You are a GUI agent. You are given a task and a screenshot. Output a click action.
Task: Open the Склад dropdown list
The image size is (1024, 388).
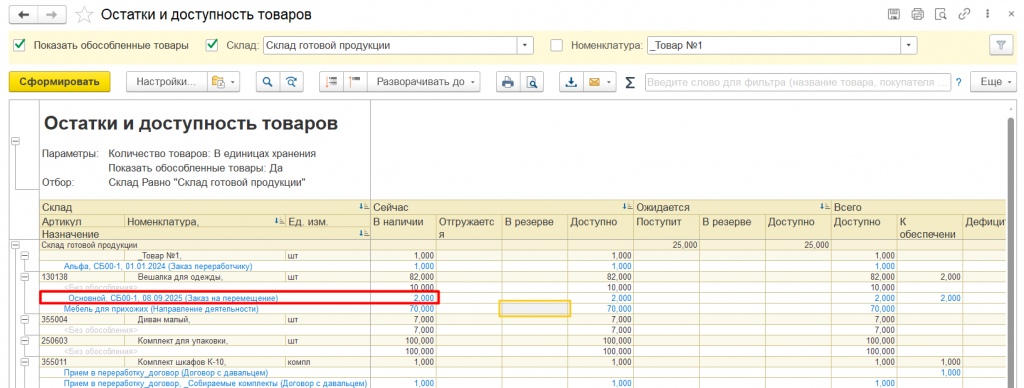pyautogui.click(x=526, y=46)
